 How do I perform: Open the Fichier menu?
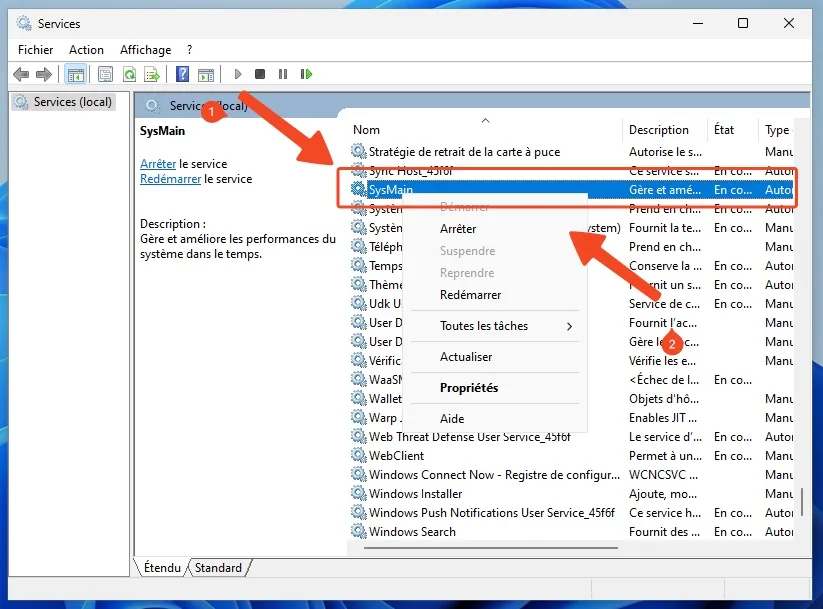click(36, 49)
